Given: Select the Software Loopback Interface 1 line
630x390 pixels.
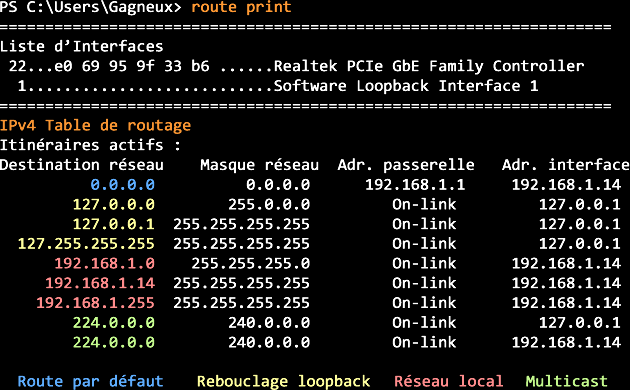Looking at the screenshot, I should tap(278, 86).
